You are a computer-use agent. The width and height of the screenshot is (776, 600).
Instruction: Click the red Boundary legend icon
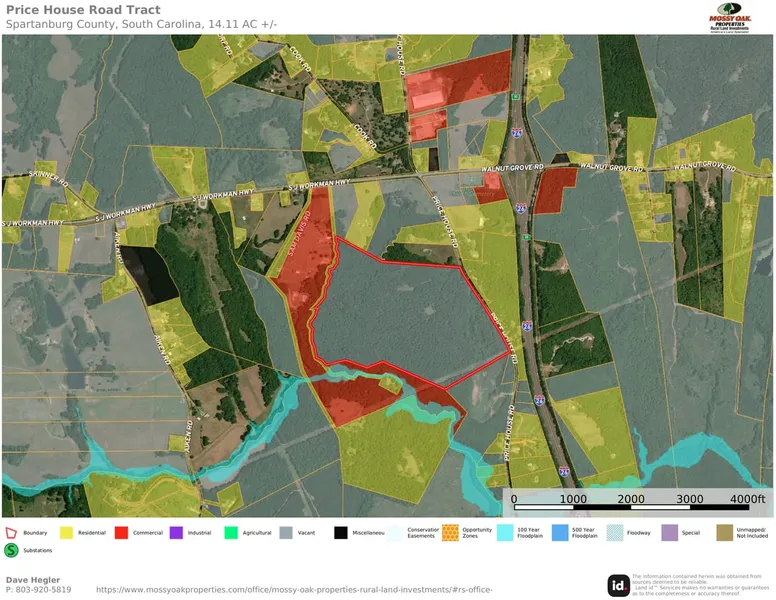[13, 533]
